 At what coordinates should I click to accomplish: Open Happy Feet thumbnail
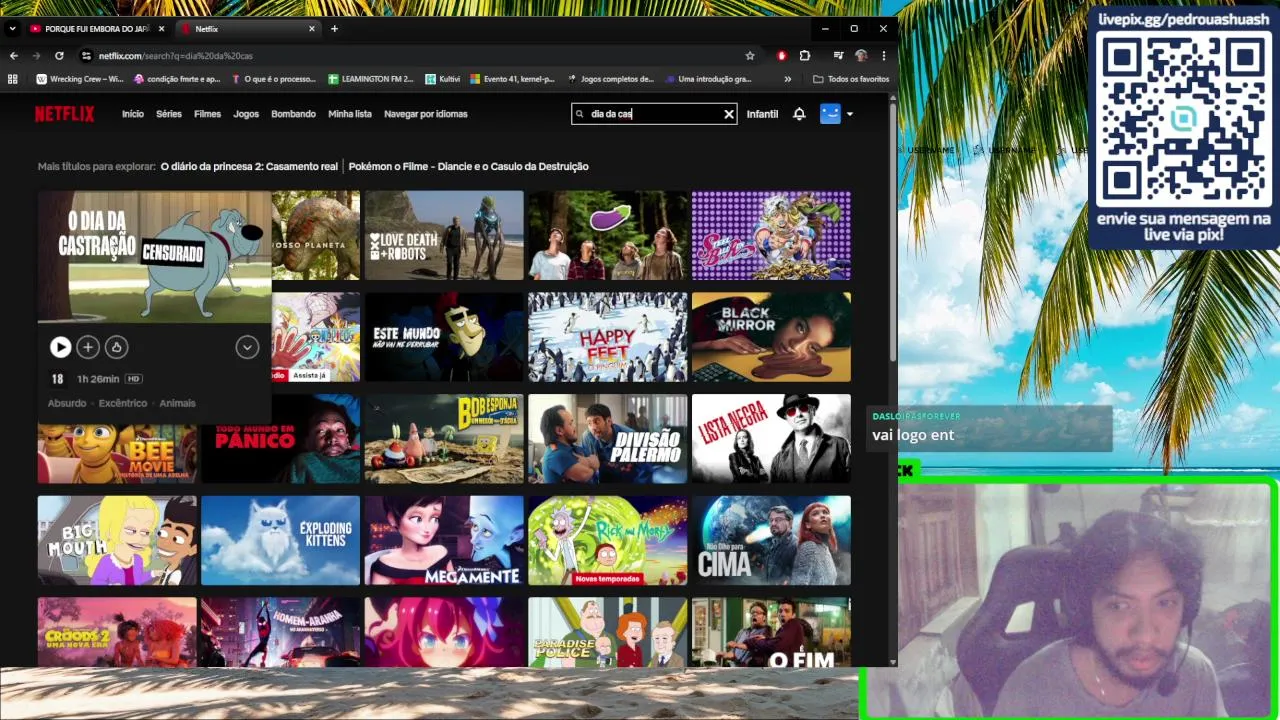click(608, 337)
